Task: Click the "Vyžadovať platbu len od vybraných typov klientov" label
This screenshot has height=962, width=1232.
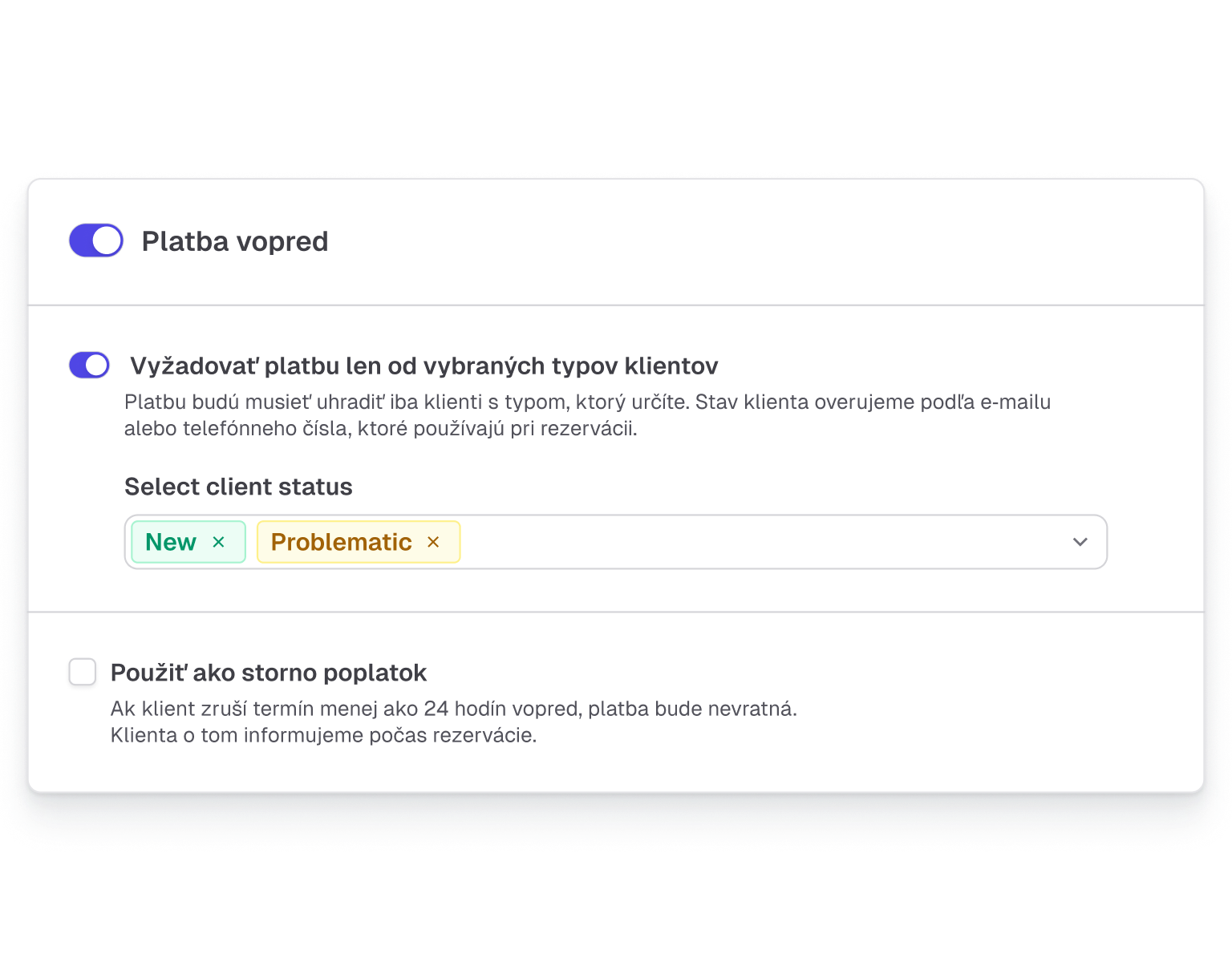Action: [423, 366]
